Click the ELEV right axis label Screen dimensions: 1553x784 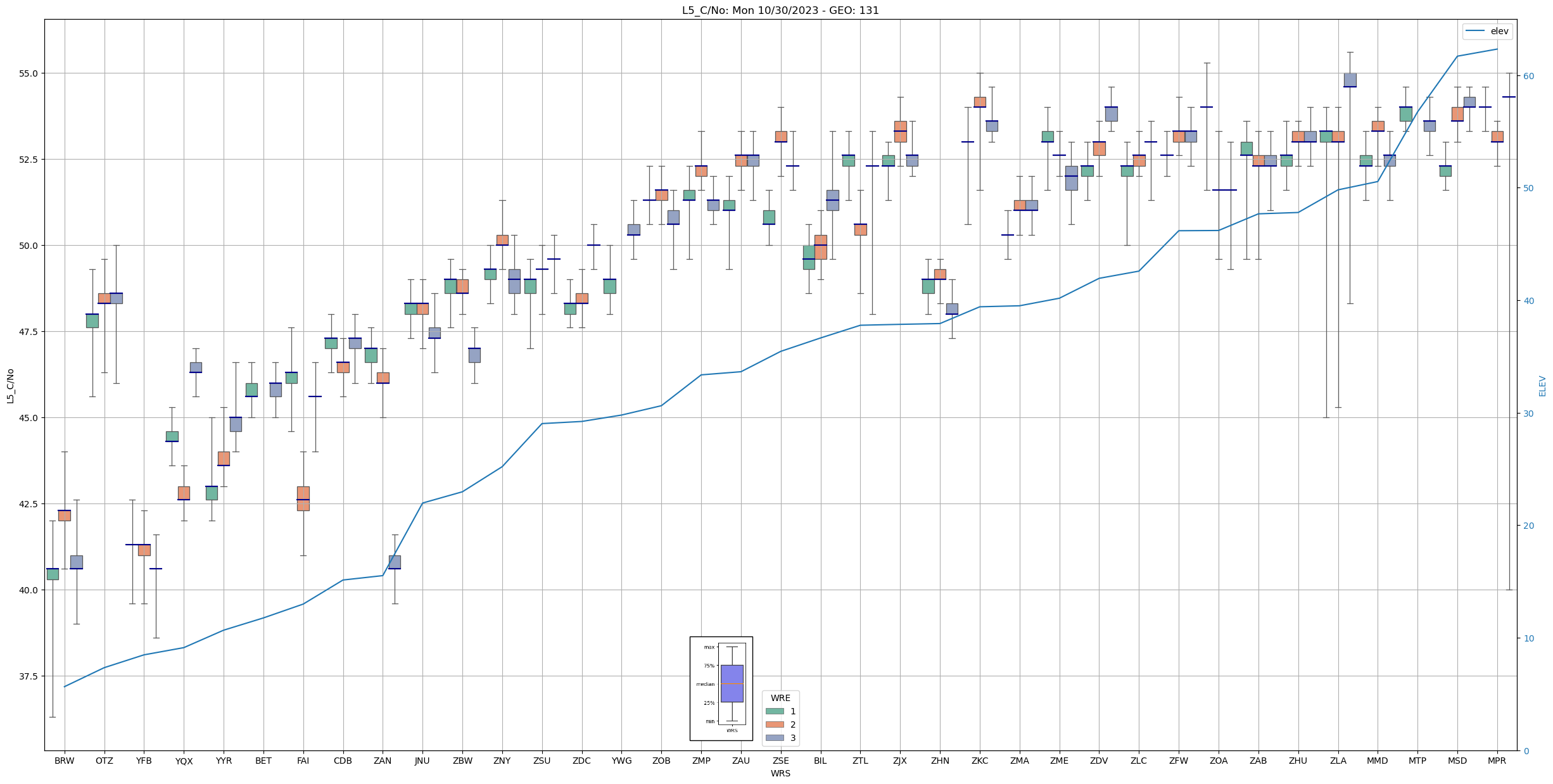pyautogui.click(x=1542, y=386)
